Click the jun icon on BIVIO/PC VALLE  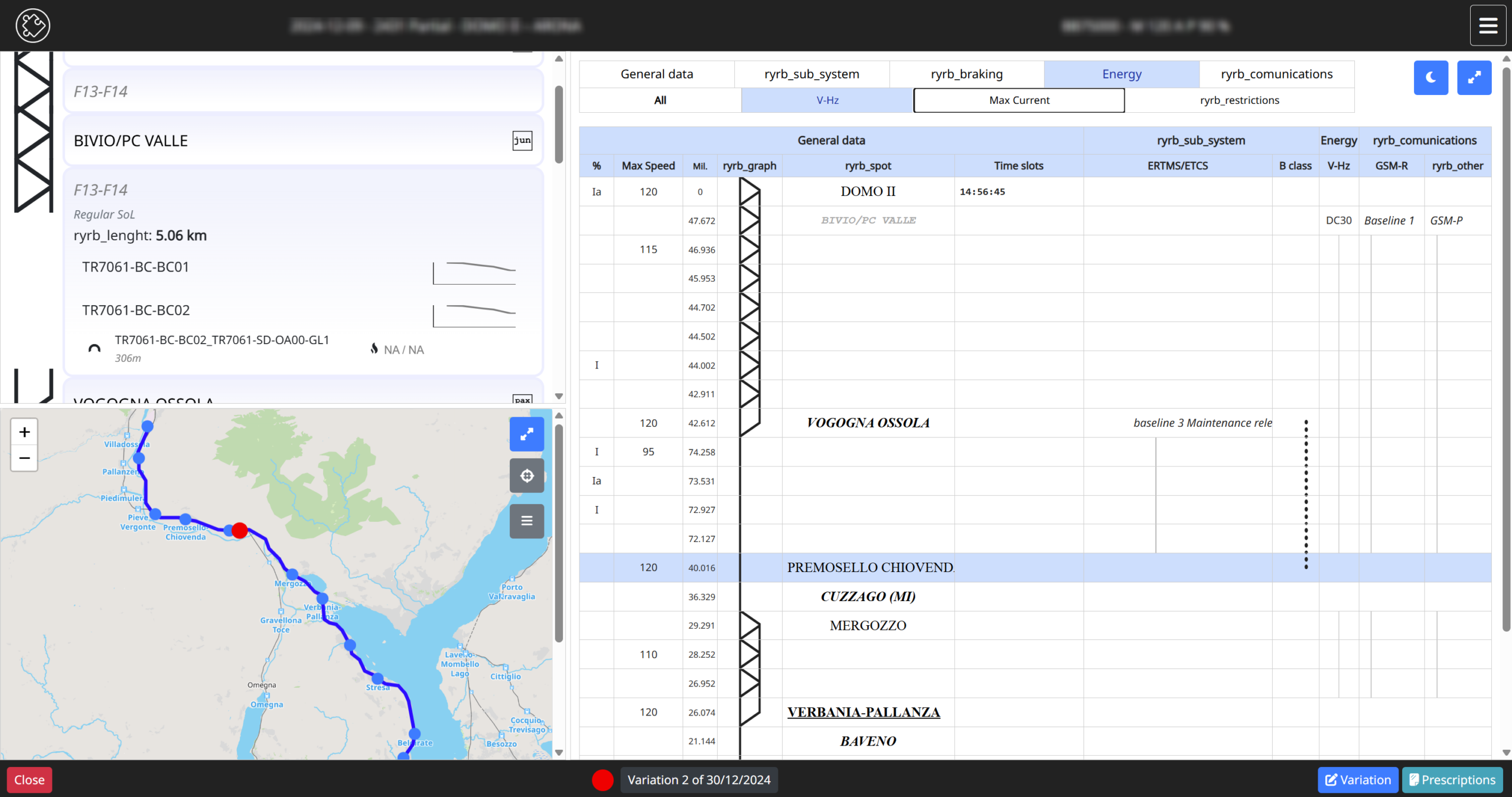[x=522, y=141]
